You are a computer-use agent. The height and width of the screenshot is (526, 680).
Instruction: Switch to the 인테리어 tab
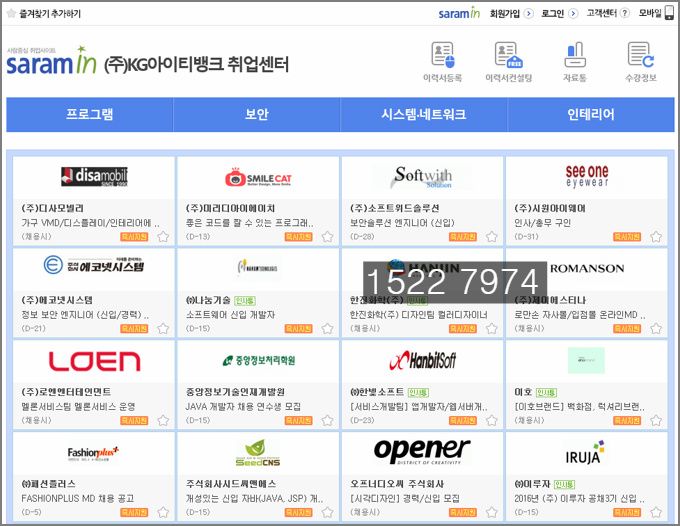(591, 114)
